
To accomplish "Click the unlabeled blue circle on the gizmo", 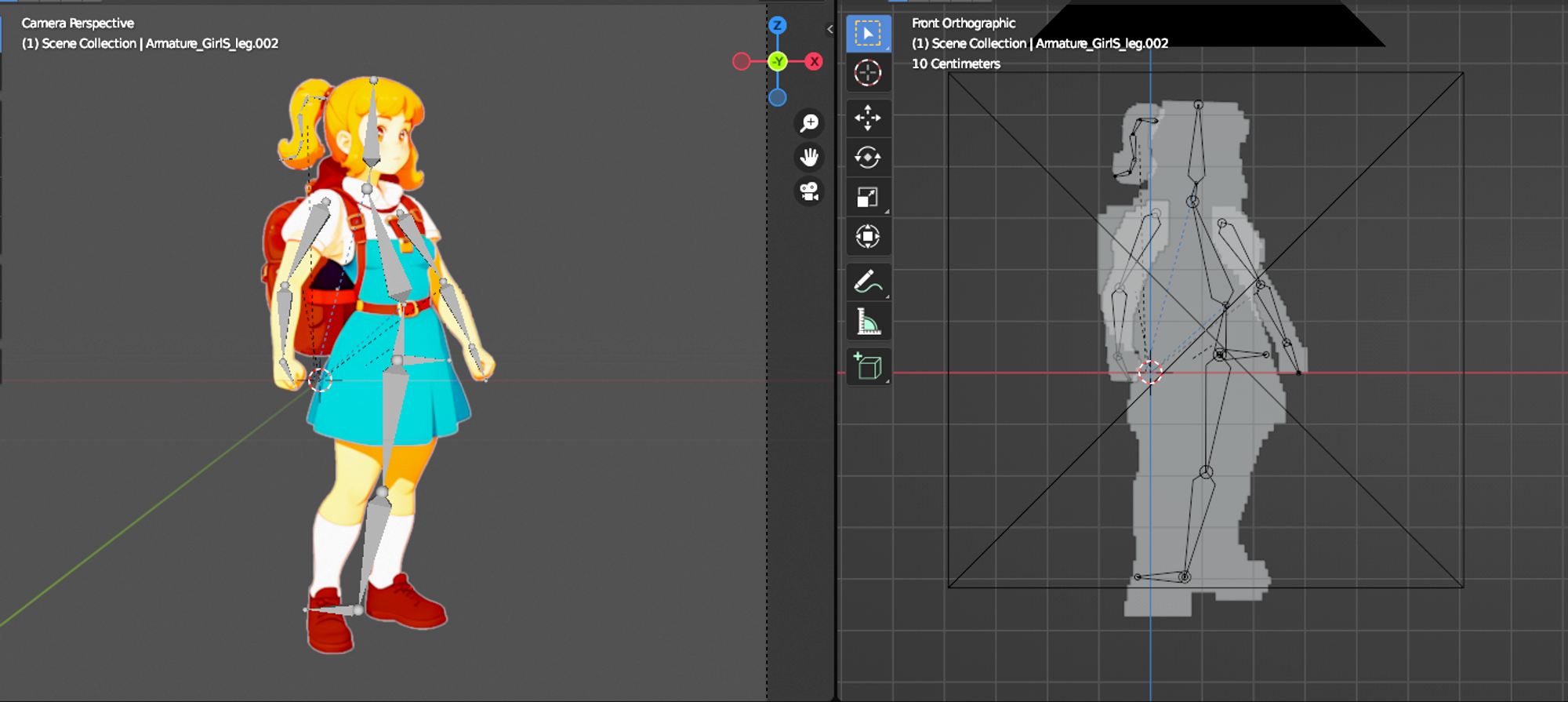I will click(777, 97).
